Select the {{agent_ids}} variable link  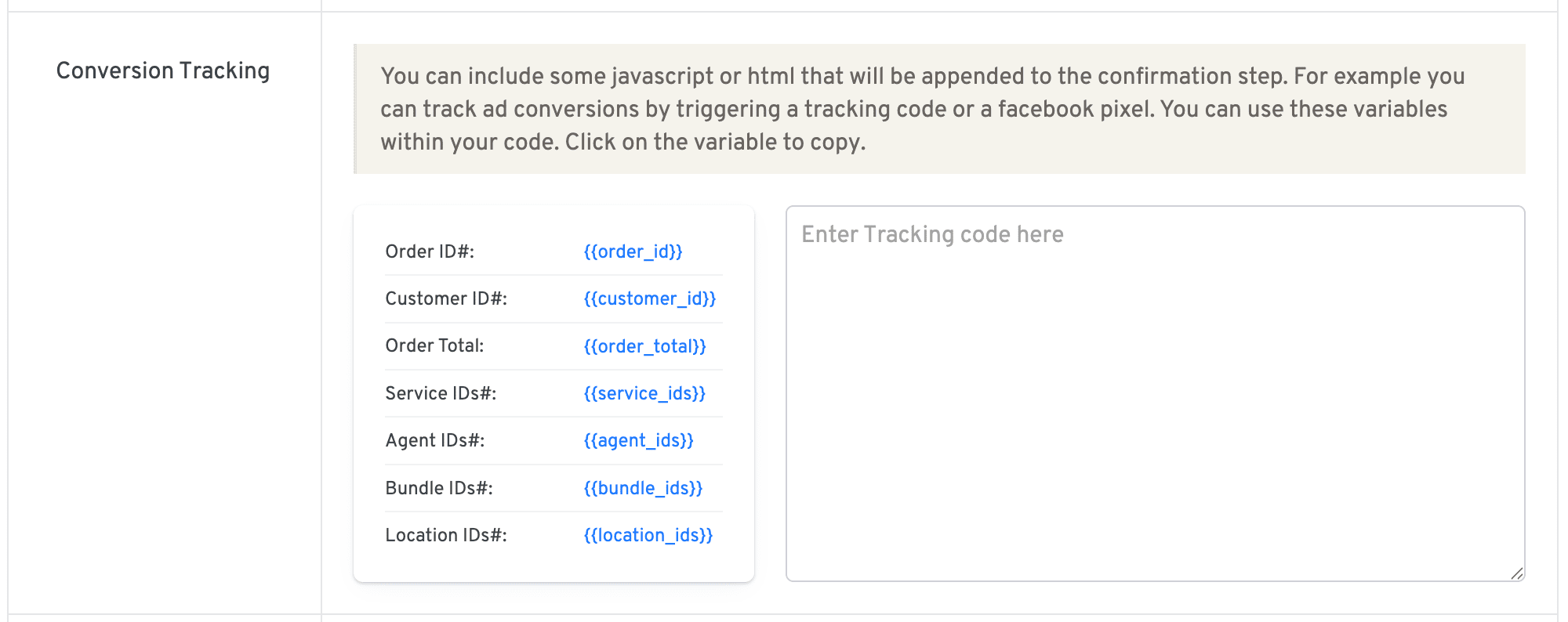point(638,440)
